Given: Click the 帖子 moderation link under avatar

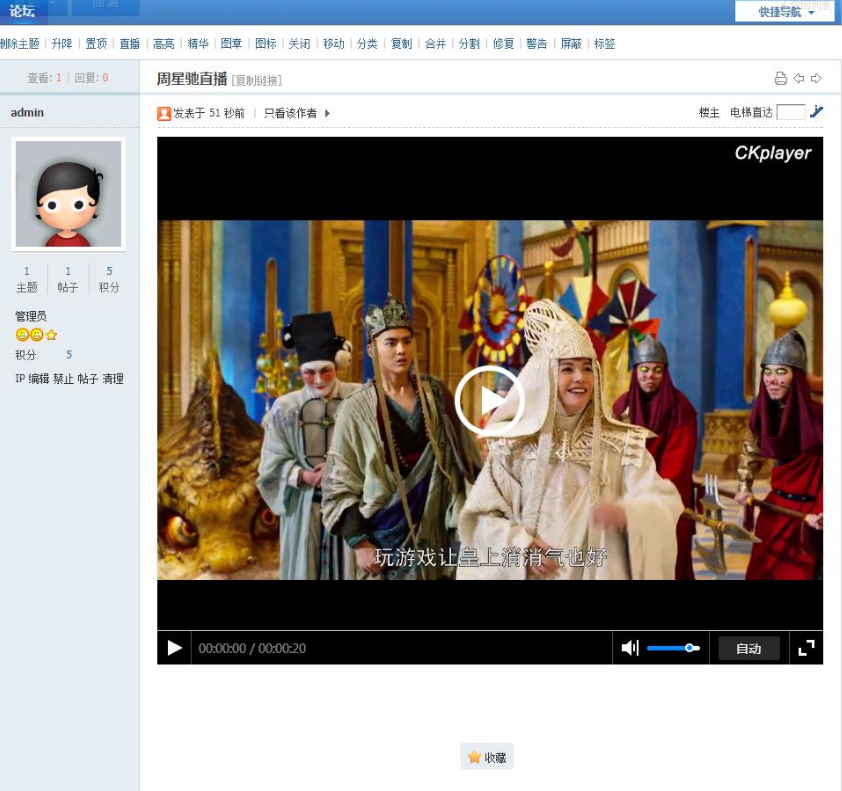Looking at the screenshot, I should tap(88, 379).
